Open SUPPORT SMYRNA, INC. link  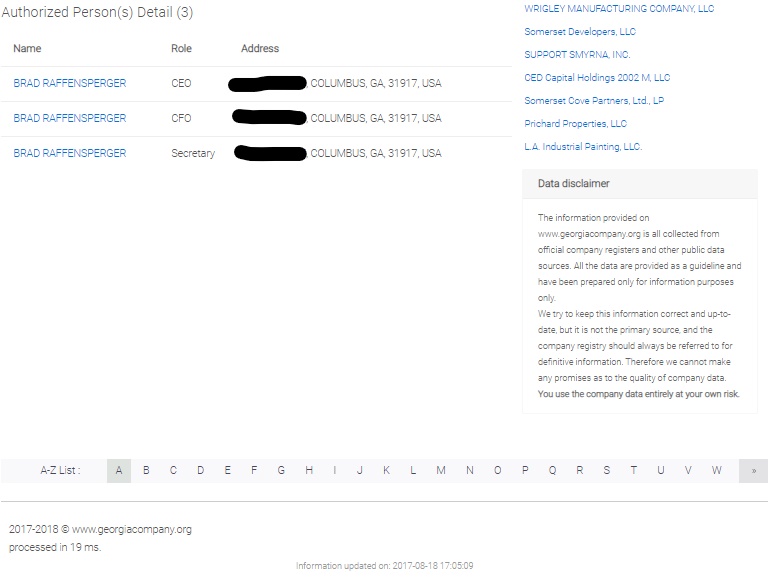[577, 55]
